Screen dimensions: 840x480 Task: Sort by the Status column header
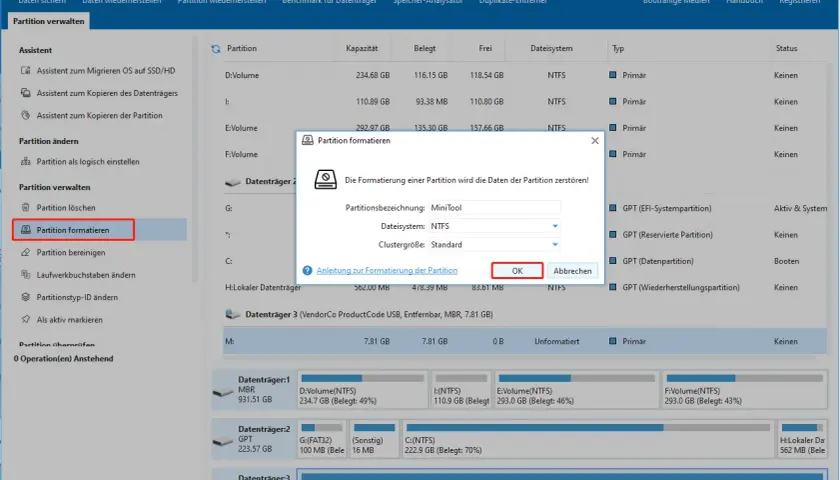(786, 48)
